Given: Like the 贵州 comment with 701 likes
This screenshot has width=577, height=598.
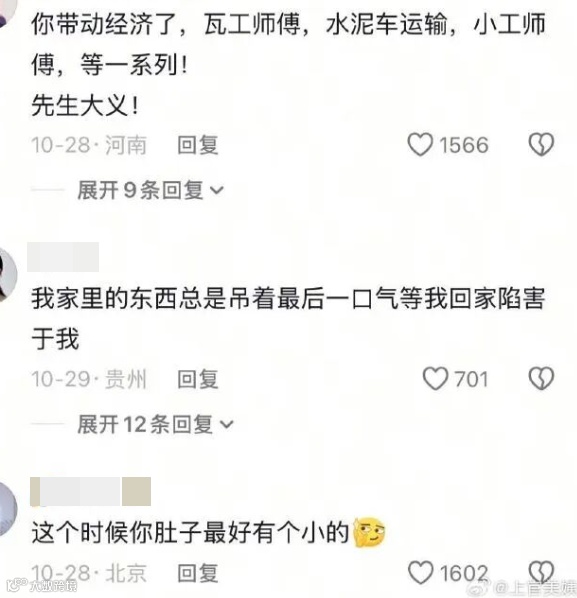Looking at the screenshot, I should 435,379.
